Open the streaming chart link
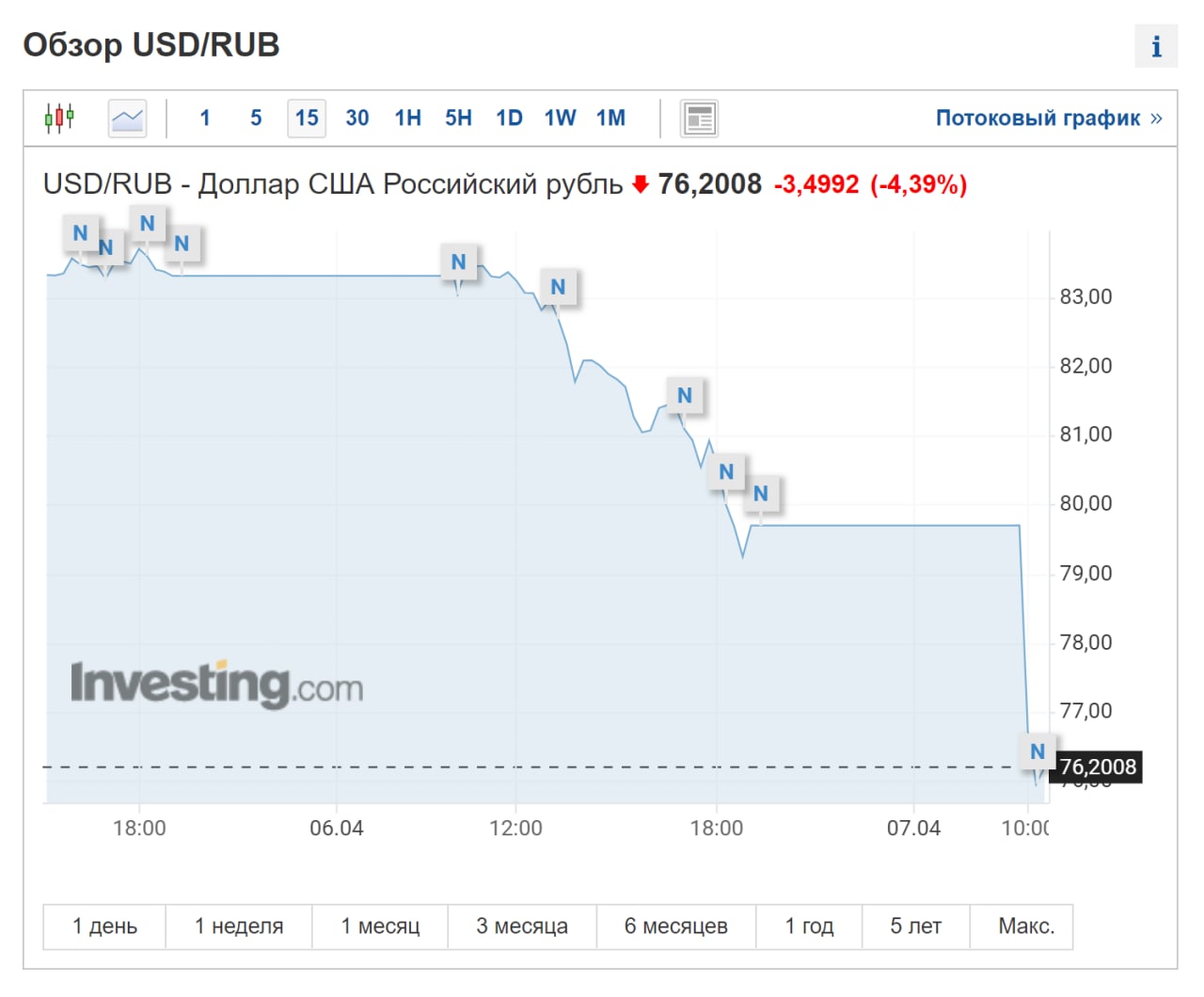This screenshot has height=997, width=1204. 1048,119
